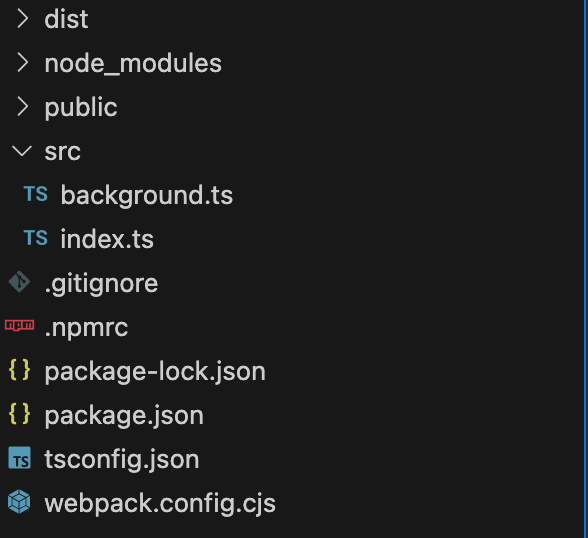588x538 pixels.
Task: Expand the node_modules folder arrow
Action: pyautogui.click(x=22, y=63)
